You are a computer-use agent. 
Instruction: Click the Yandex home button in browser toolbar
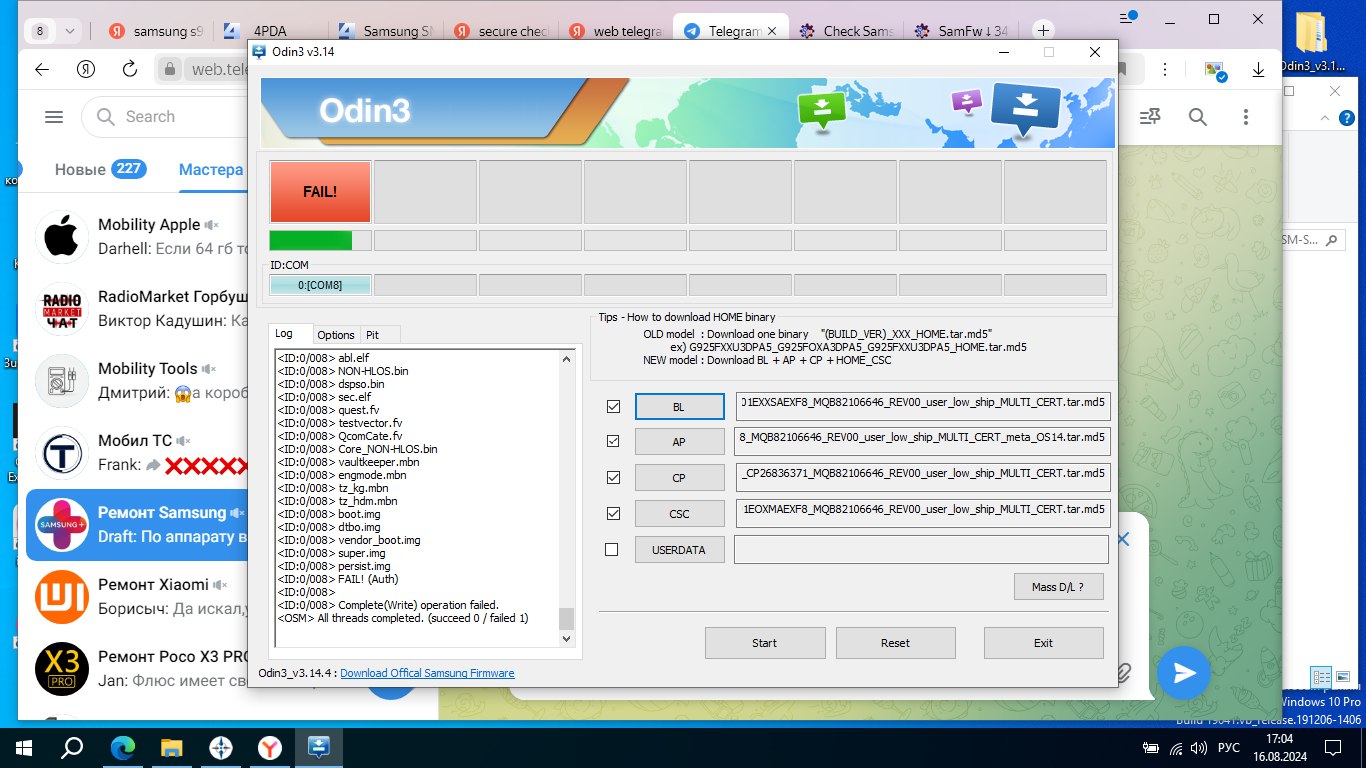click(86, 69)
